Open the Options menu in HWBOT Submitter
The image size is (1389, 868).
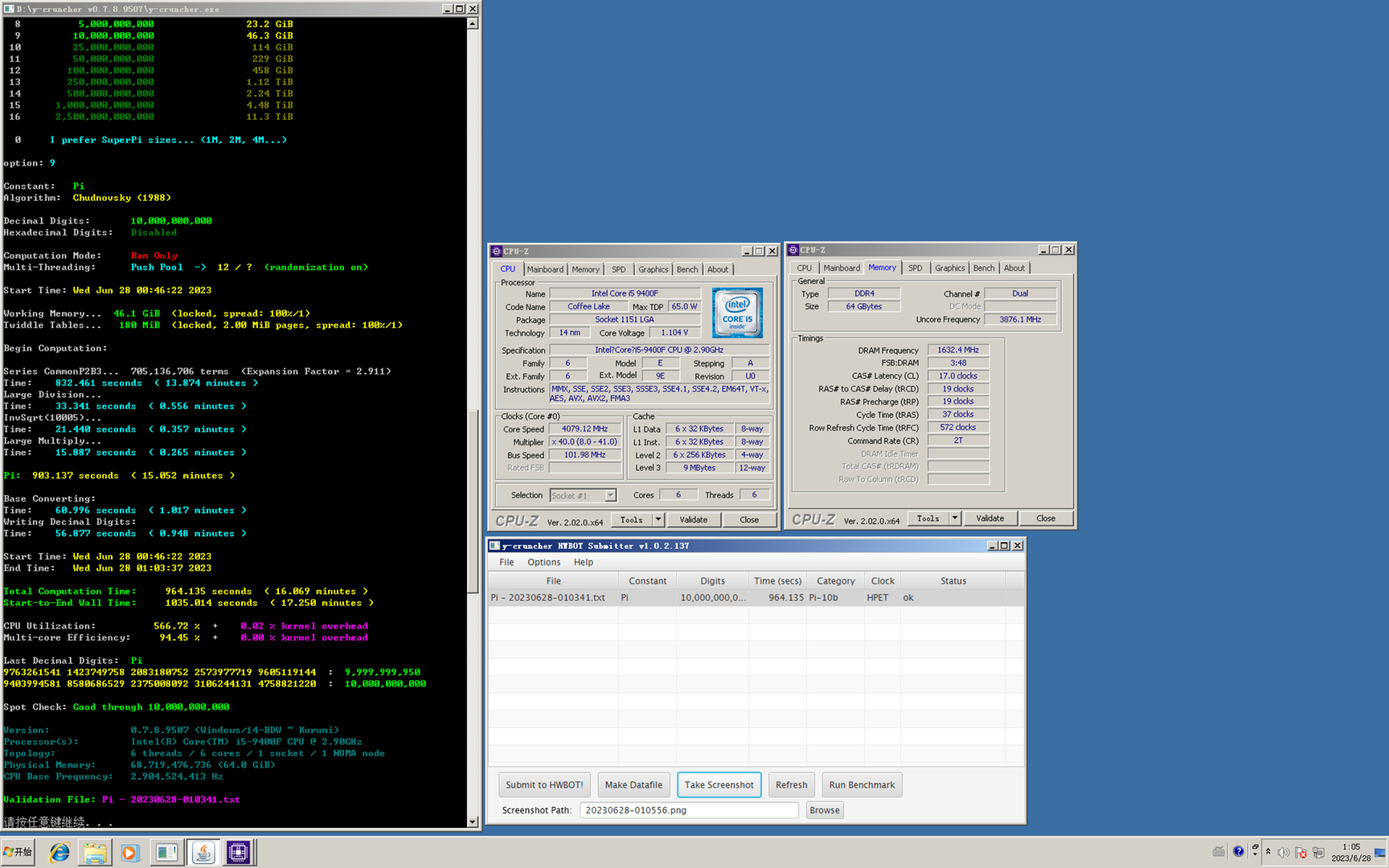(x=544, y=563)
